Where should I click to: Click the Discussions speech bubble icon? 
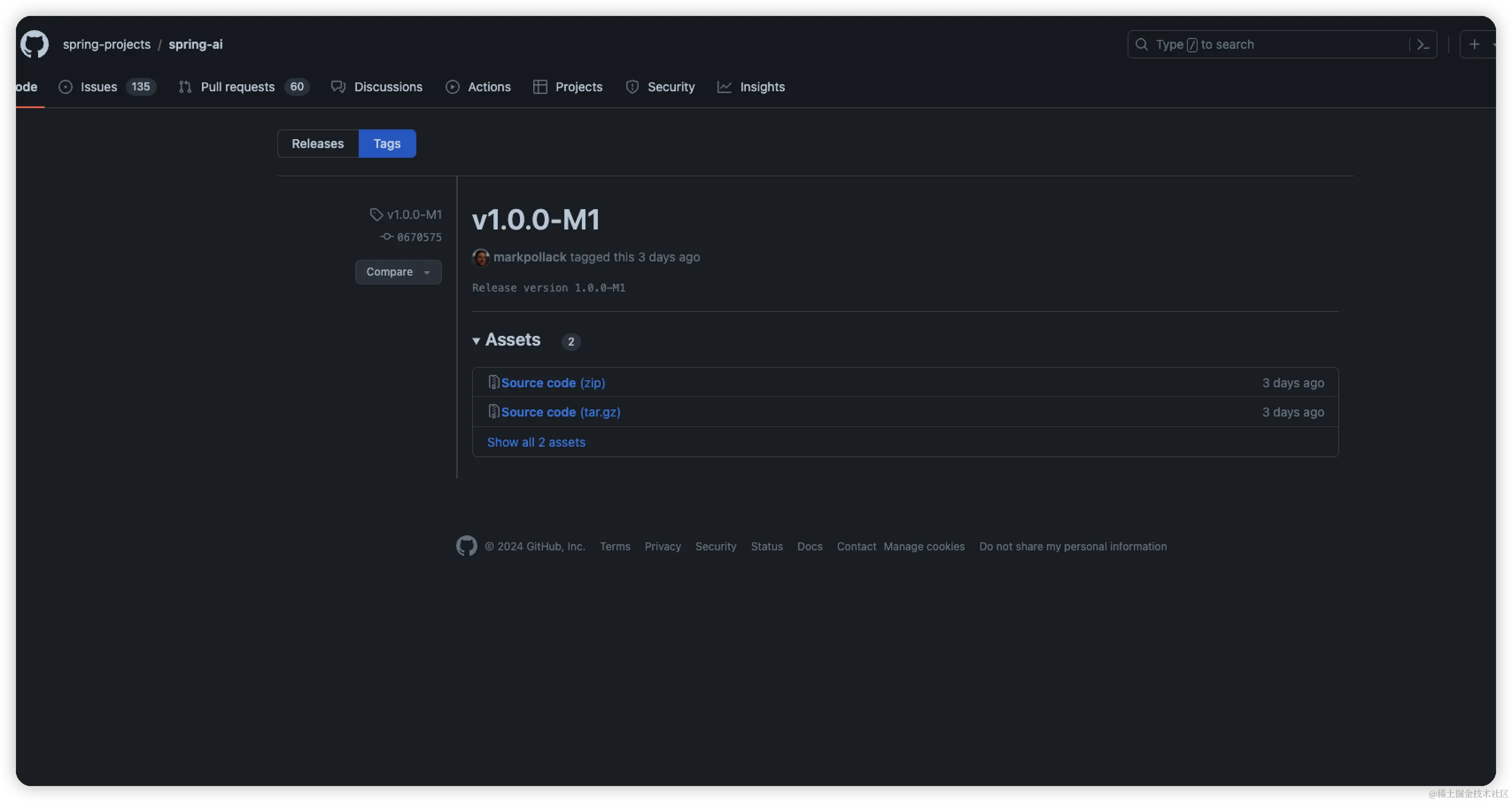338,87
